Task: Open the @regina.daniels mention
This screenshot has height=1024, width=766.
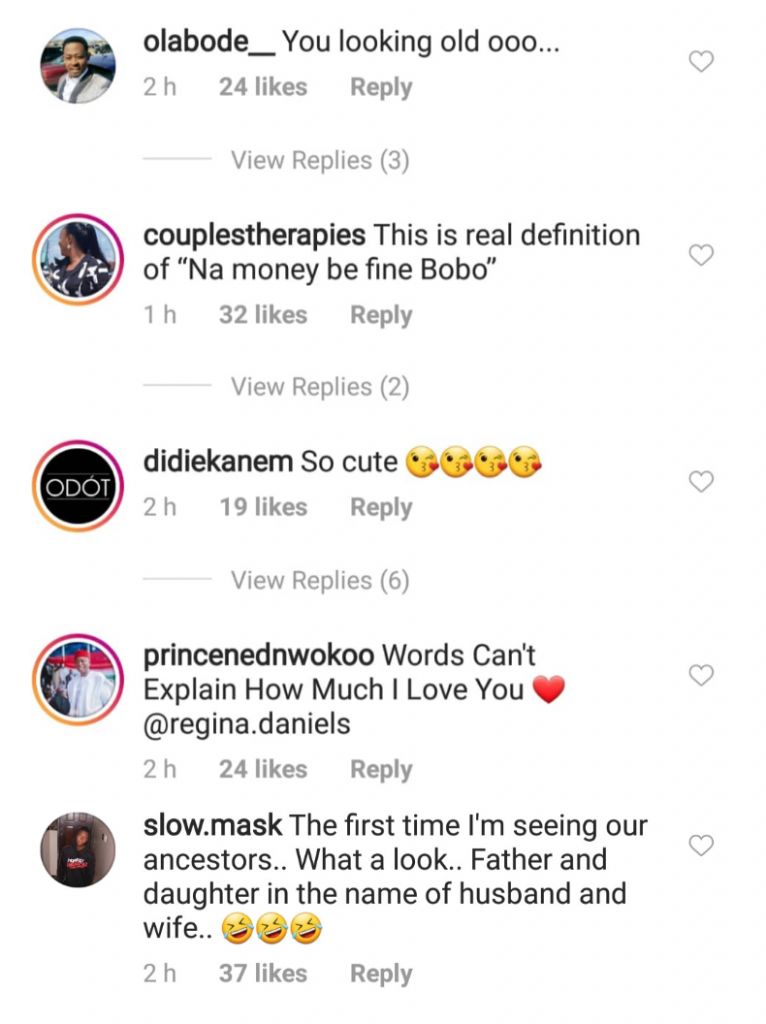Action: (247, 724)
